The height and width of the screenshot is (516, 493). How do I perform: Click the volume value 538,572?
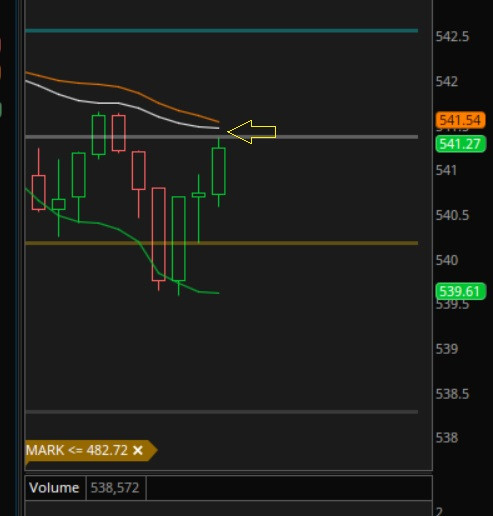[115, 488]
